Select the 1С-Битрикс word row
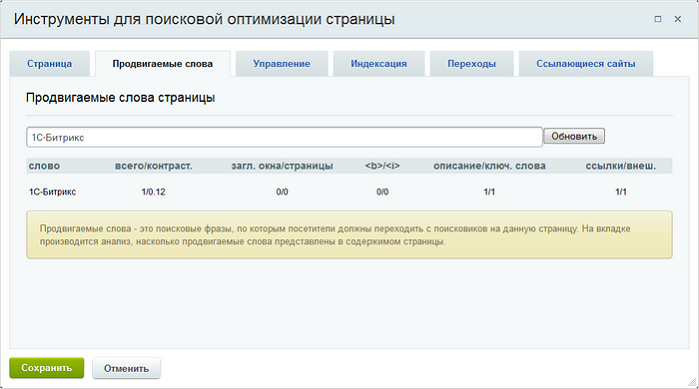Image resolution: width=699 pixels, height=389 pixels. pyautogui.click(x=350, y=192)
